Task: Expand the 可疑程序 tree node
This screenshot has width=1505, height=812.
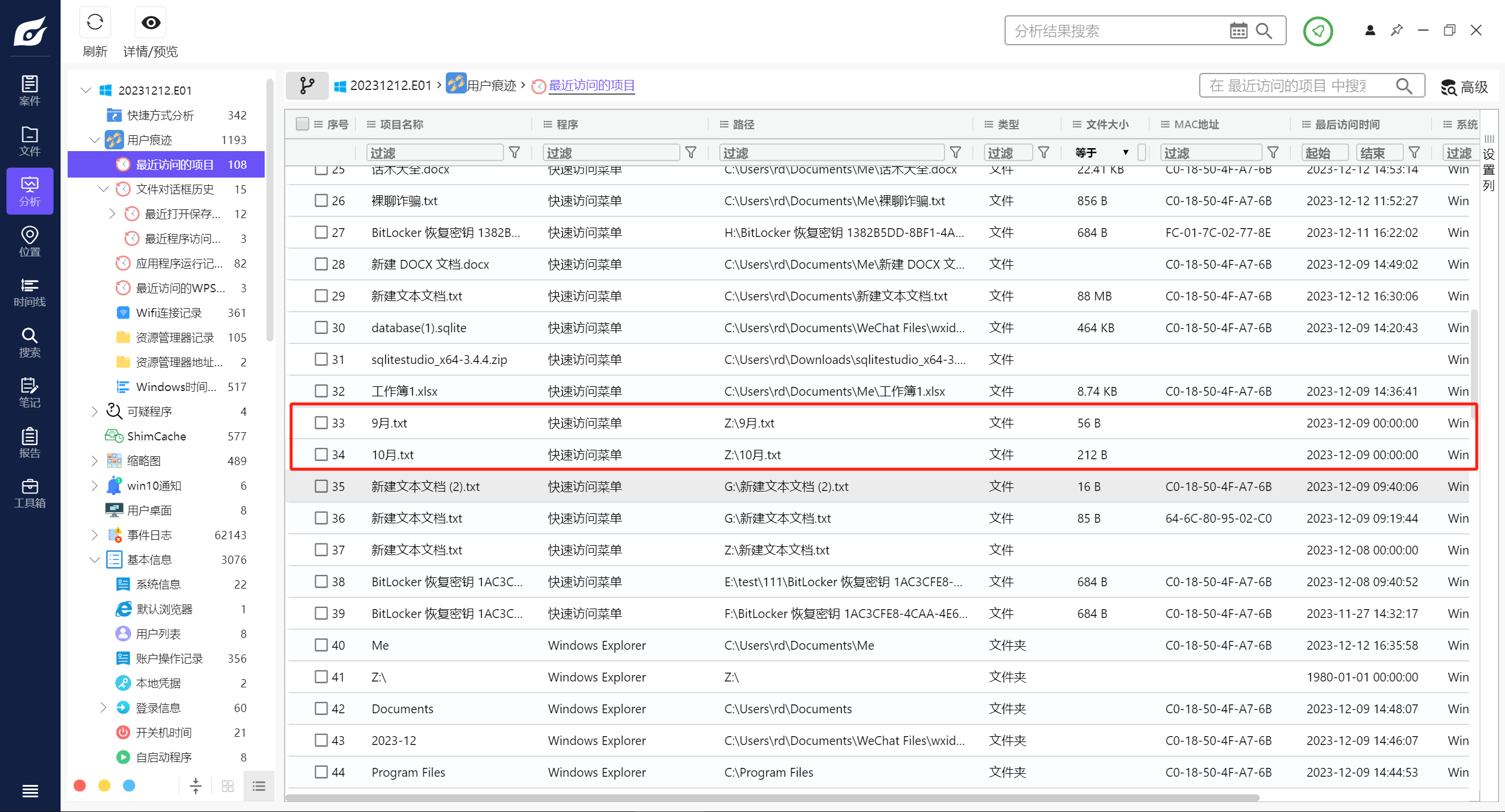Action: click(x=94, y=412)
